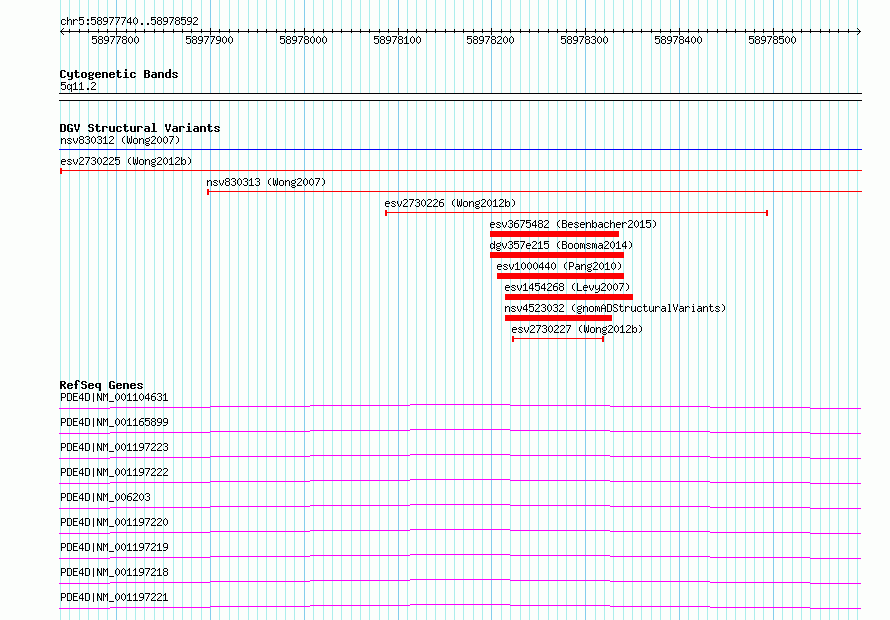
Task: Open variant esv2730225 (Wong2012b) label
Action: coord(126,161)
